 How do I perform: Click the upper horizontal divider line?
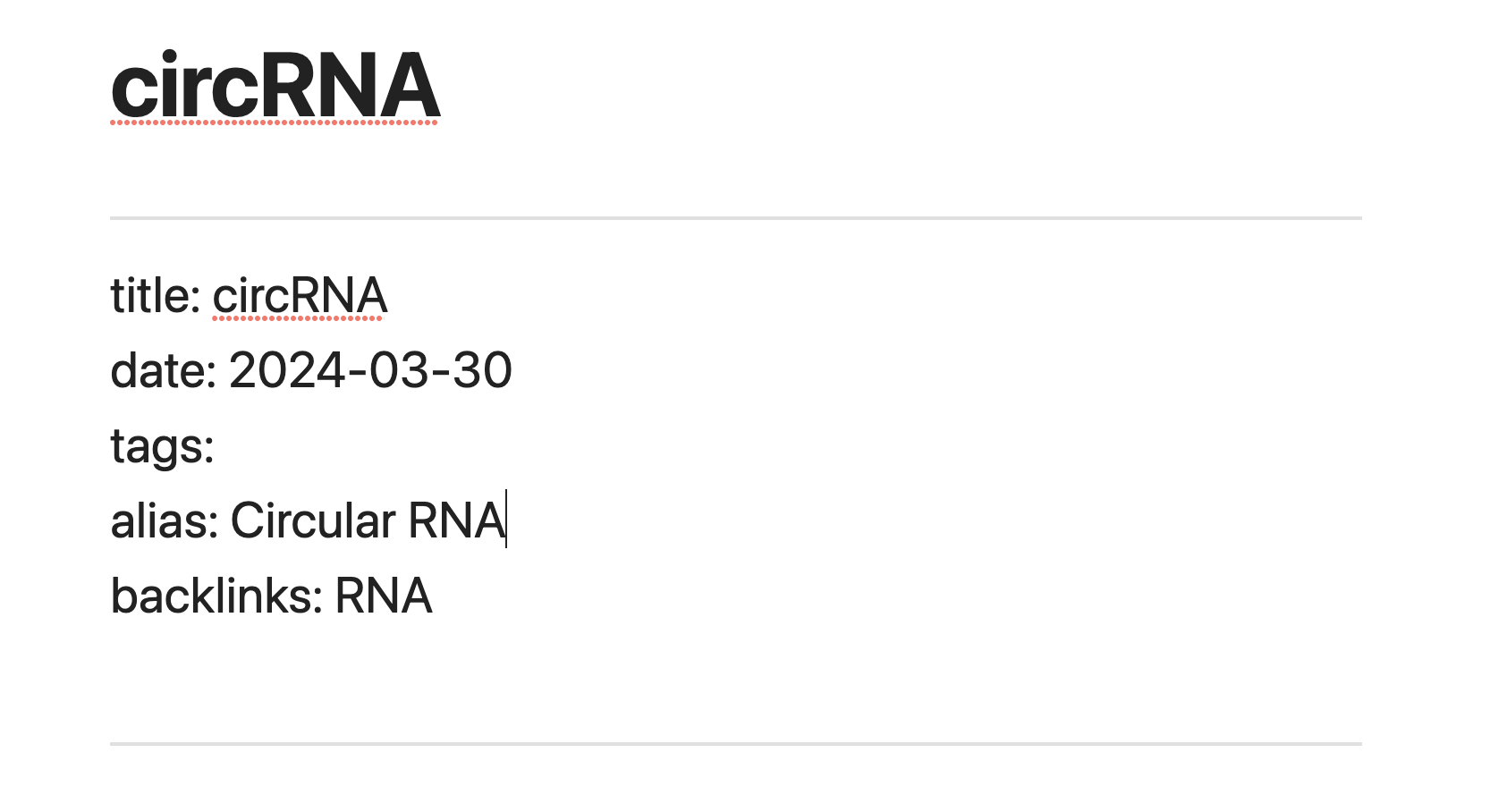tap(735, 217)
